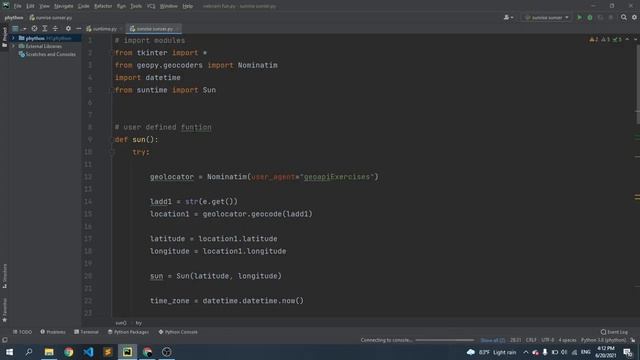Open the Code menu
This screenshot has height=360, width=640.
tap(84, 6)
